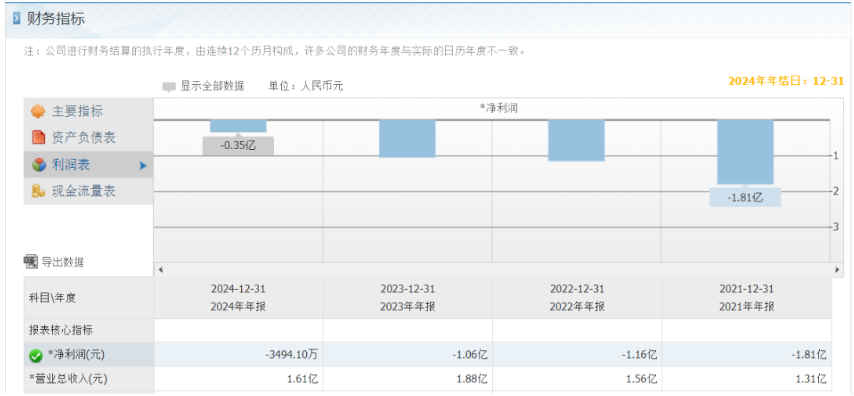Screen dimensions: 854x396
Task: Click 显示全部数据 to show all data
Action: point(212,86)
